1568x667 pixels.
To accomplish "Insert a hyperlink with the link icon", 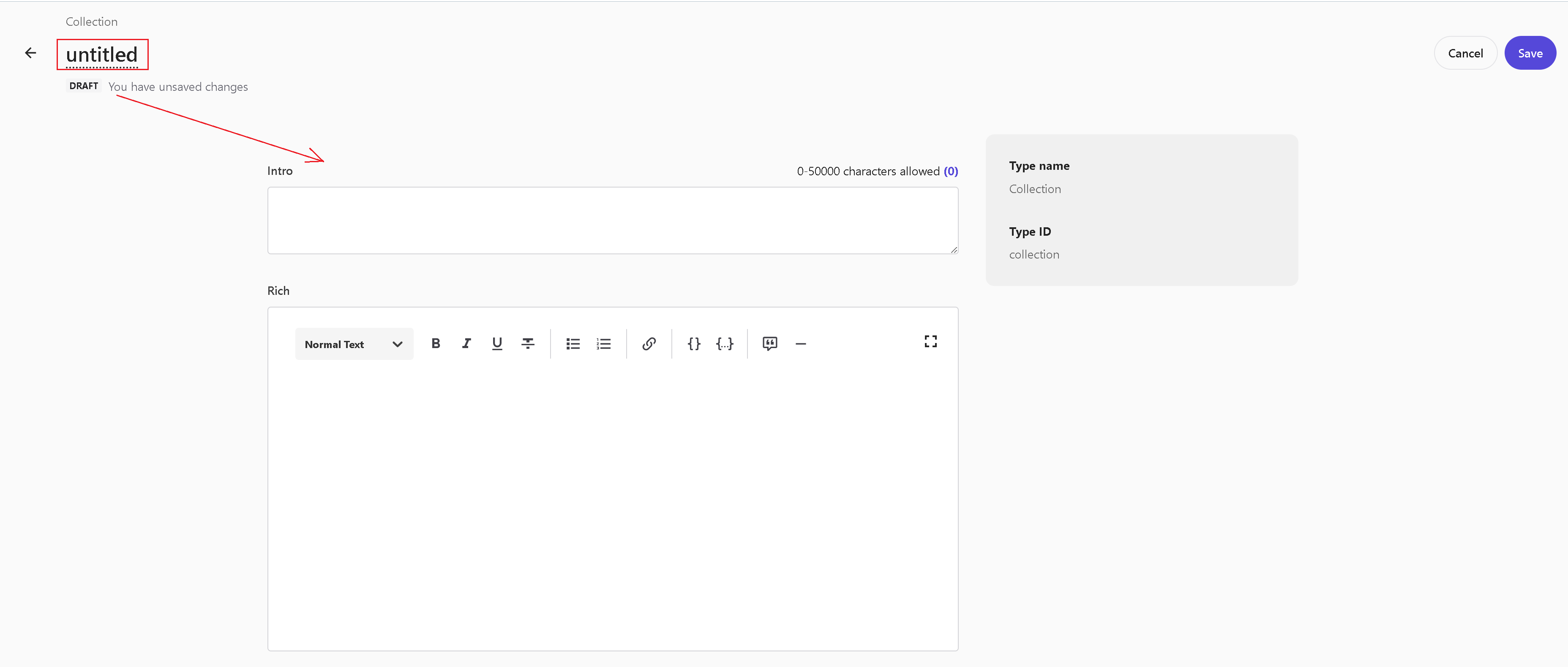I will pos(649,344).
